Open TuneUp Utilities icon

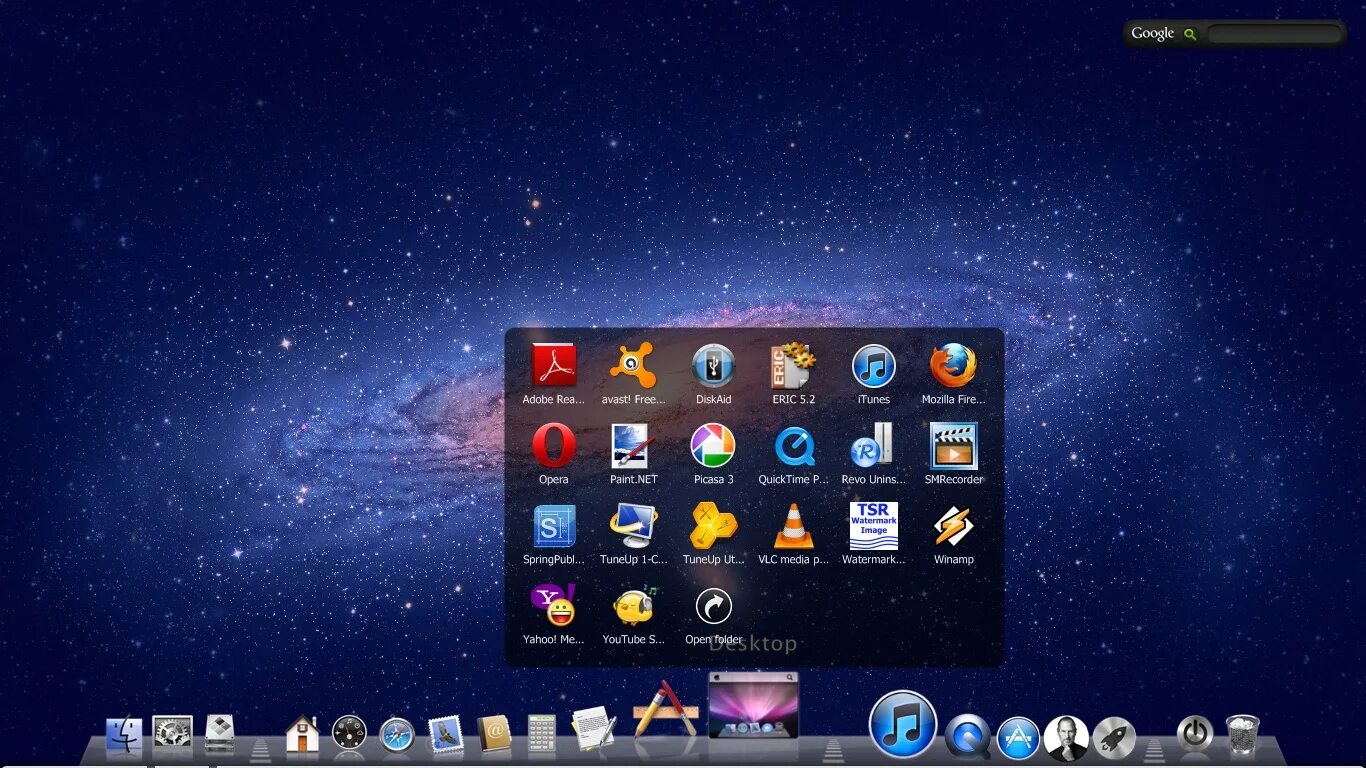pyautogui.click(x=713, y=526)
